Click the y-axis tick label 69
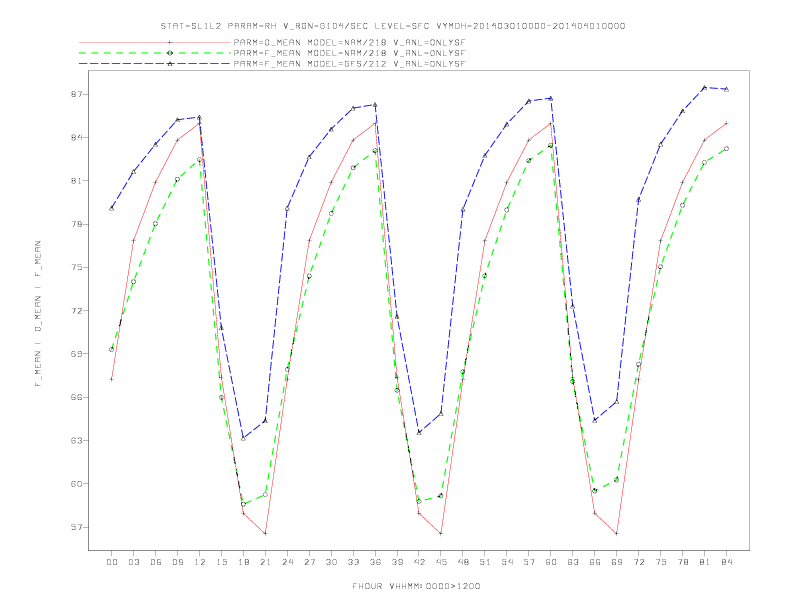Image resolution: width=792 pixels, height=612 pixels. 77,353
